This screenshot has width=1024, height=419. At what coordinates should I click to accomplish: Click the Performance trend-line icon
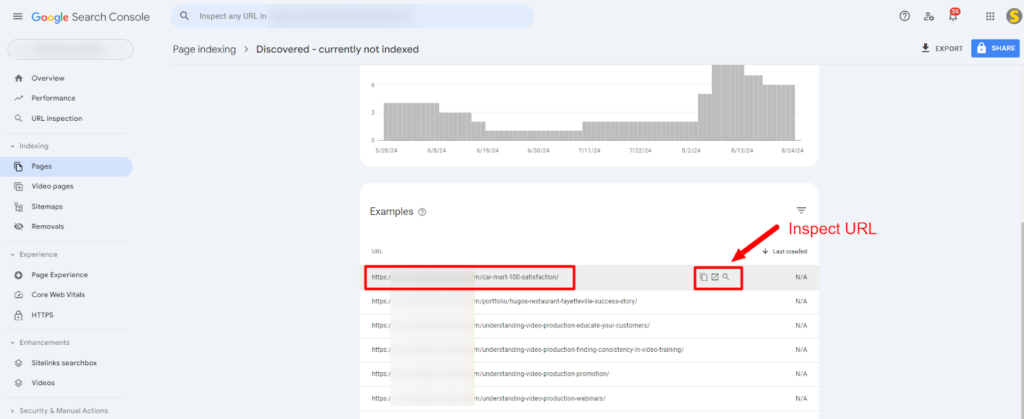coord(18,99)
